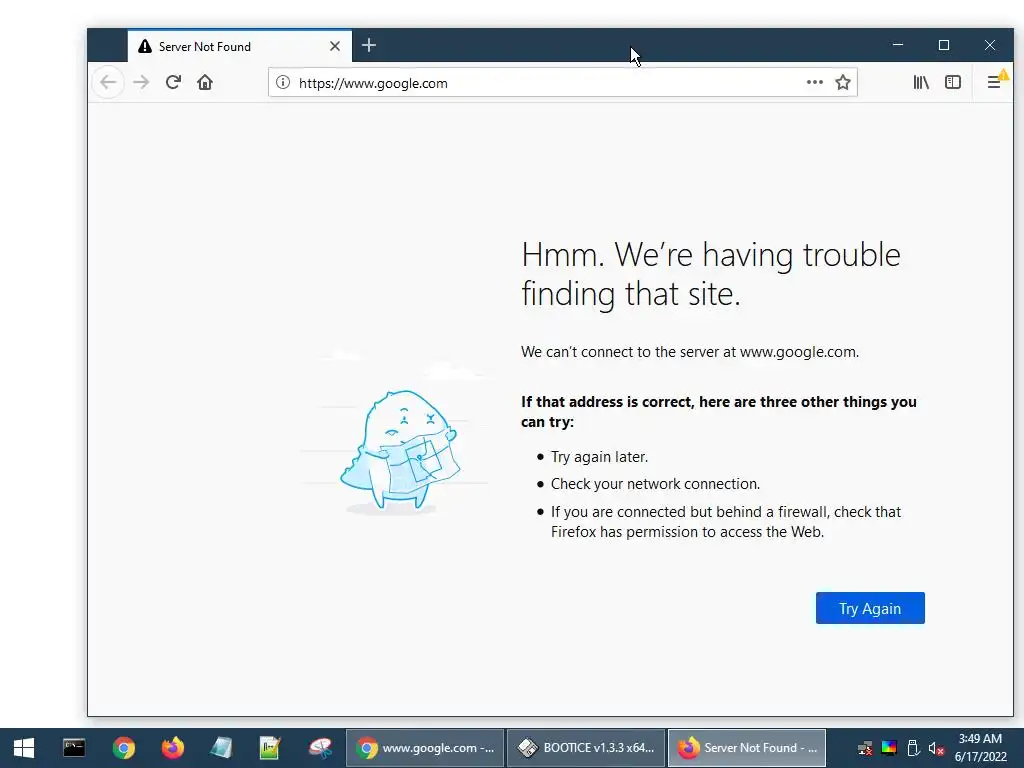Open the network status tray icon
The height and width of the screenshot is (768, 1024).
point(865,748)
